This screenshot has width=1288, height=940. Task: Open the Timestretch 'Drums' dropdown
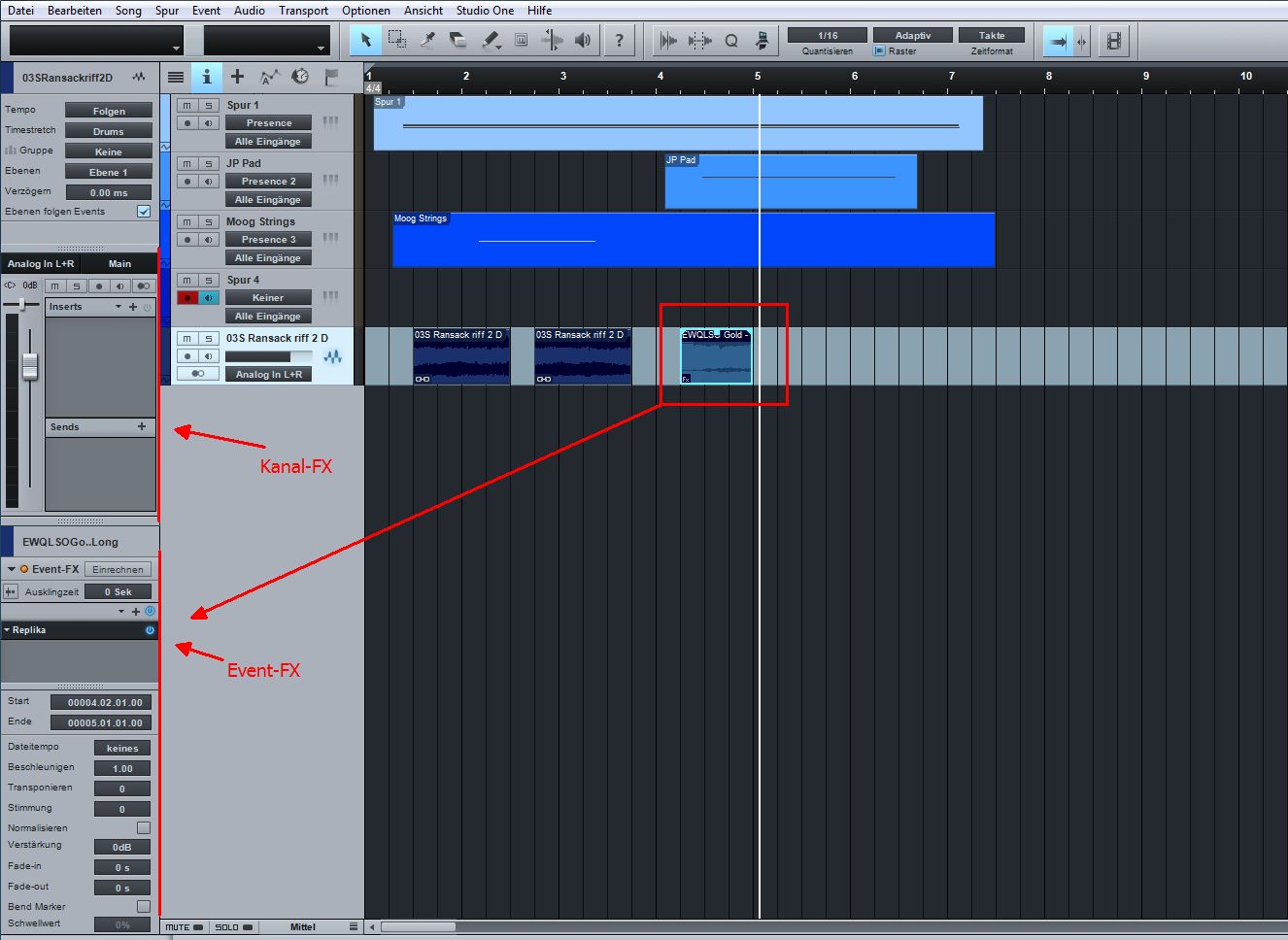(x=109, y=131)
